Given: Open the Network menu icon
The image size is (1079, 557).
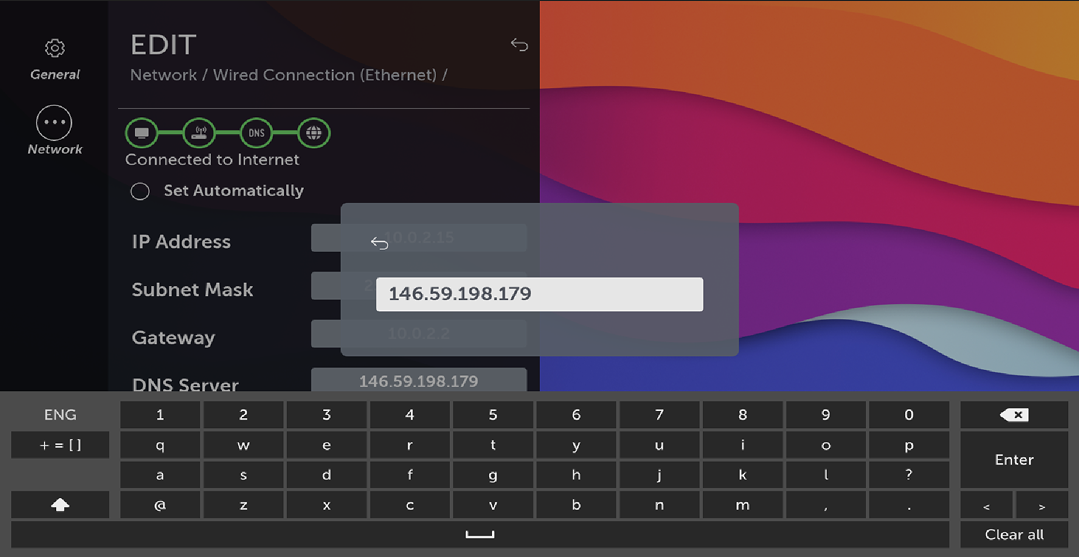Looking at the screenshot, I should [55, 124].
